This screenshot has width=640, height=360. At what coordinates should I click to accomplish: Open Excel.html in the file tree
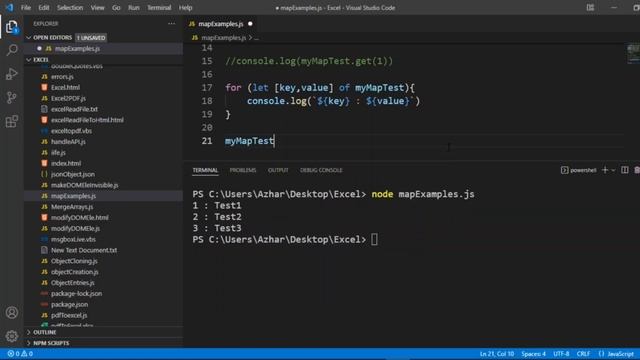click(x=65, y=87)
